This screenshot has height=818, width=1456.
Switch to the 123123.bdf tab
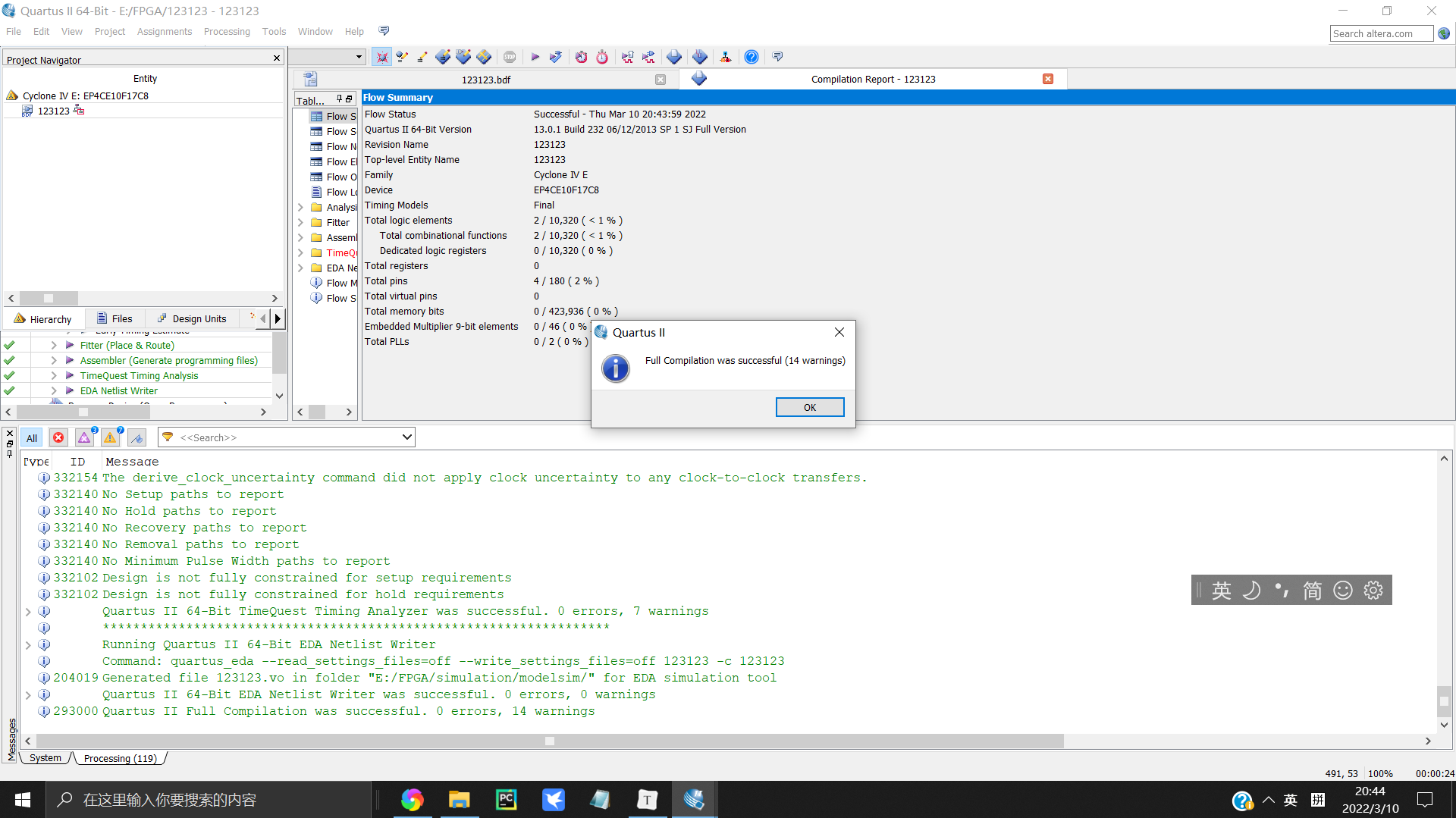[485, 80]
